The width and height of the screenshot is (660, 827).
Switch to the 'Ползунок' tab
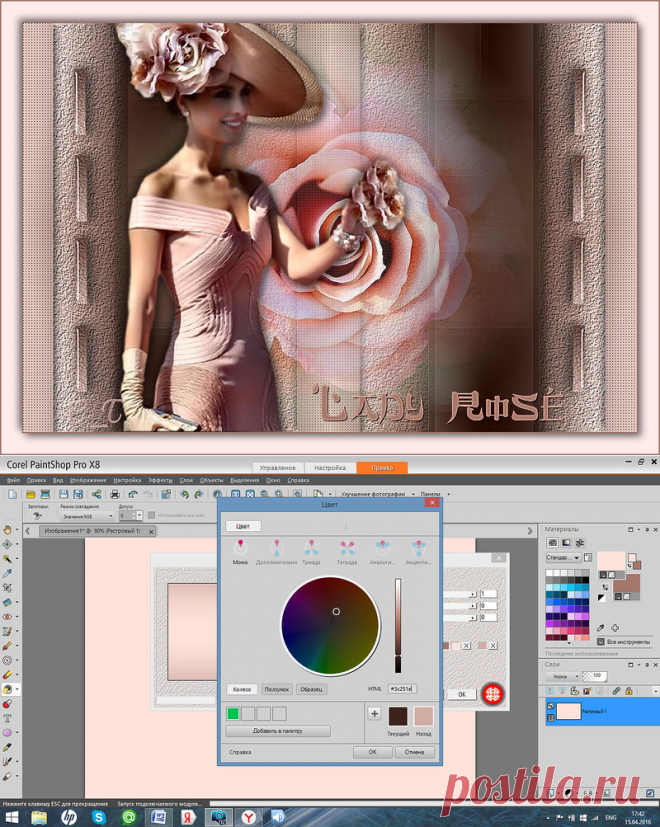coord(277,689)
